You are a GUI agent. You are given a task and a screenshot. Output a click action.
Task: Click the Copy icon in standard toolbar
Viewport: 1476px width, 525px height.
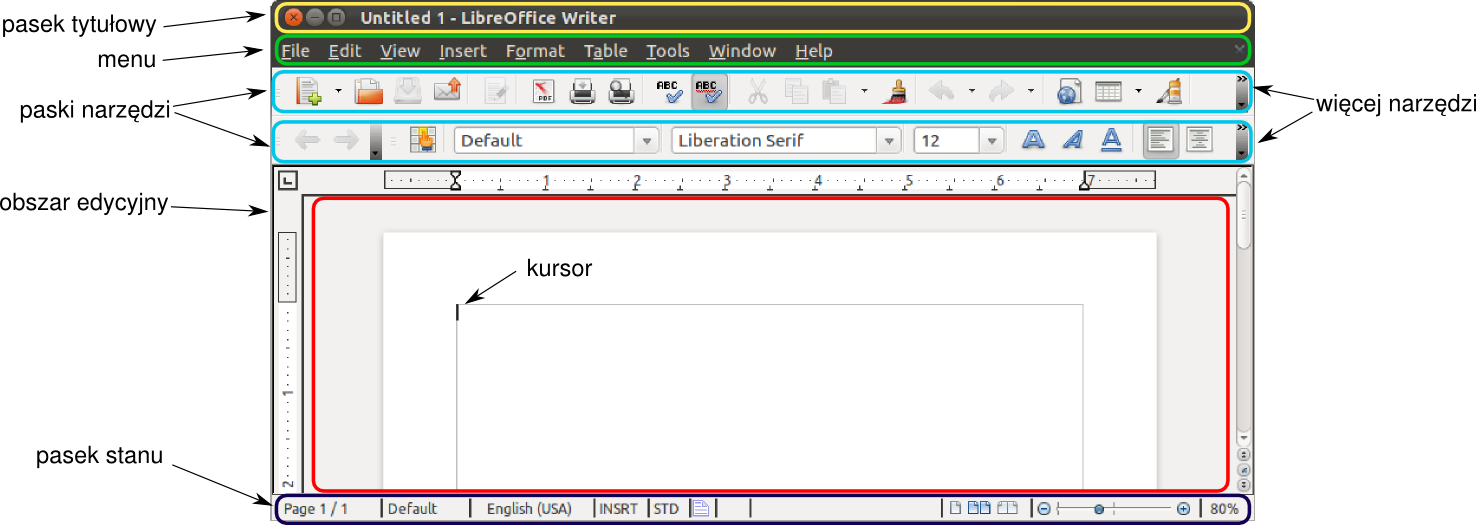click(x=796, y=92)
